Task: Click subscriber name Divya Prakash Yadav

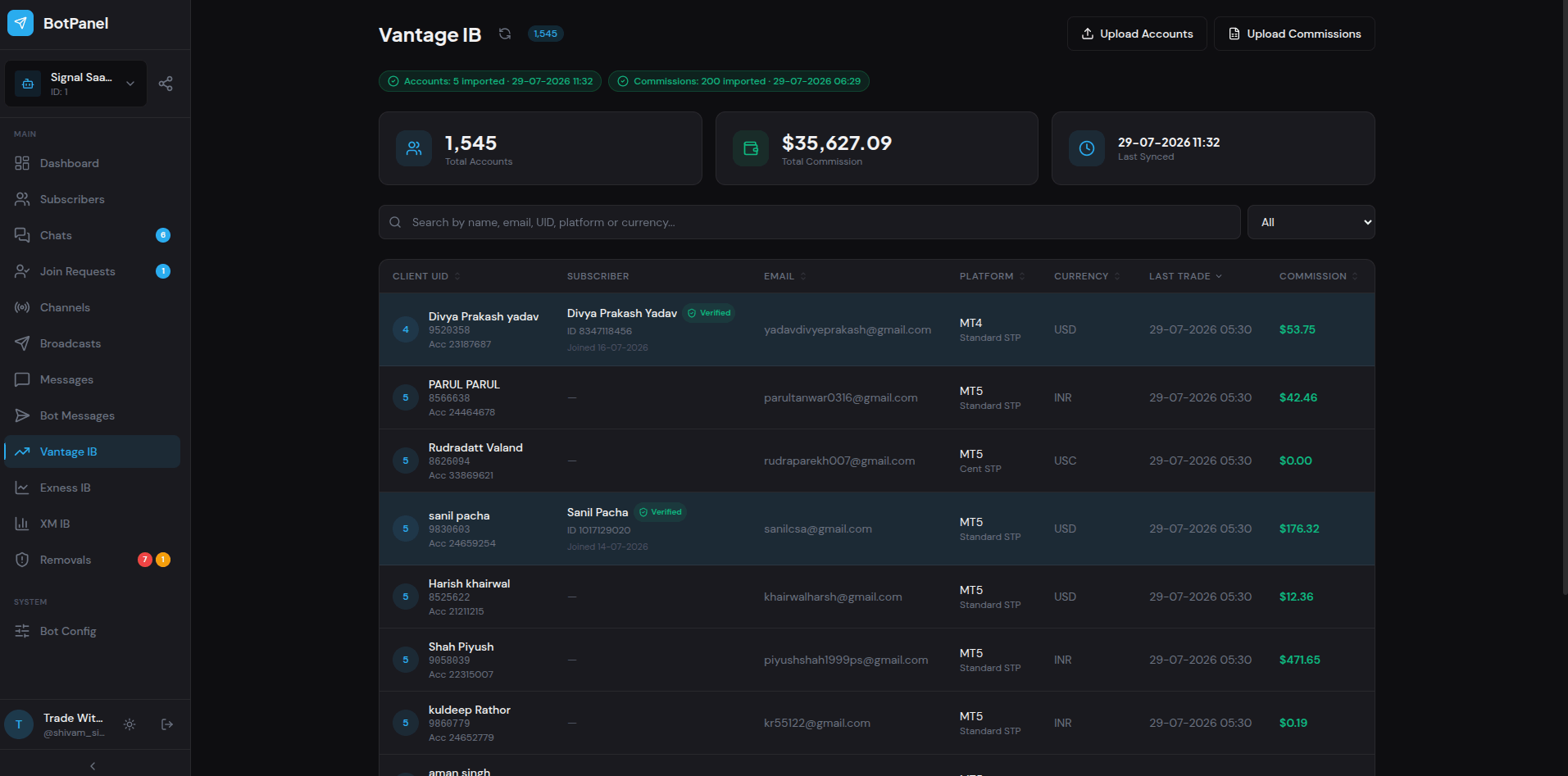Action: click(622, 313)
